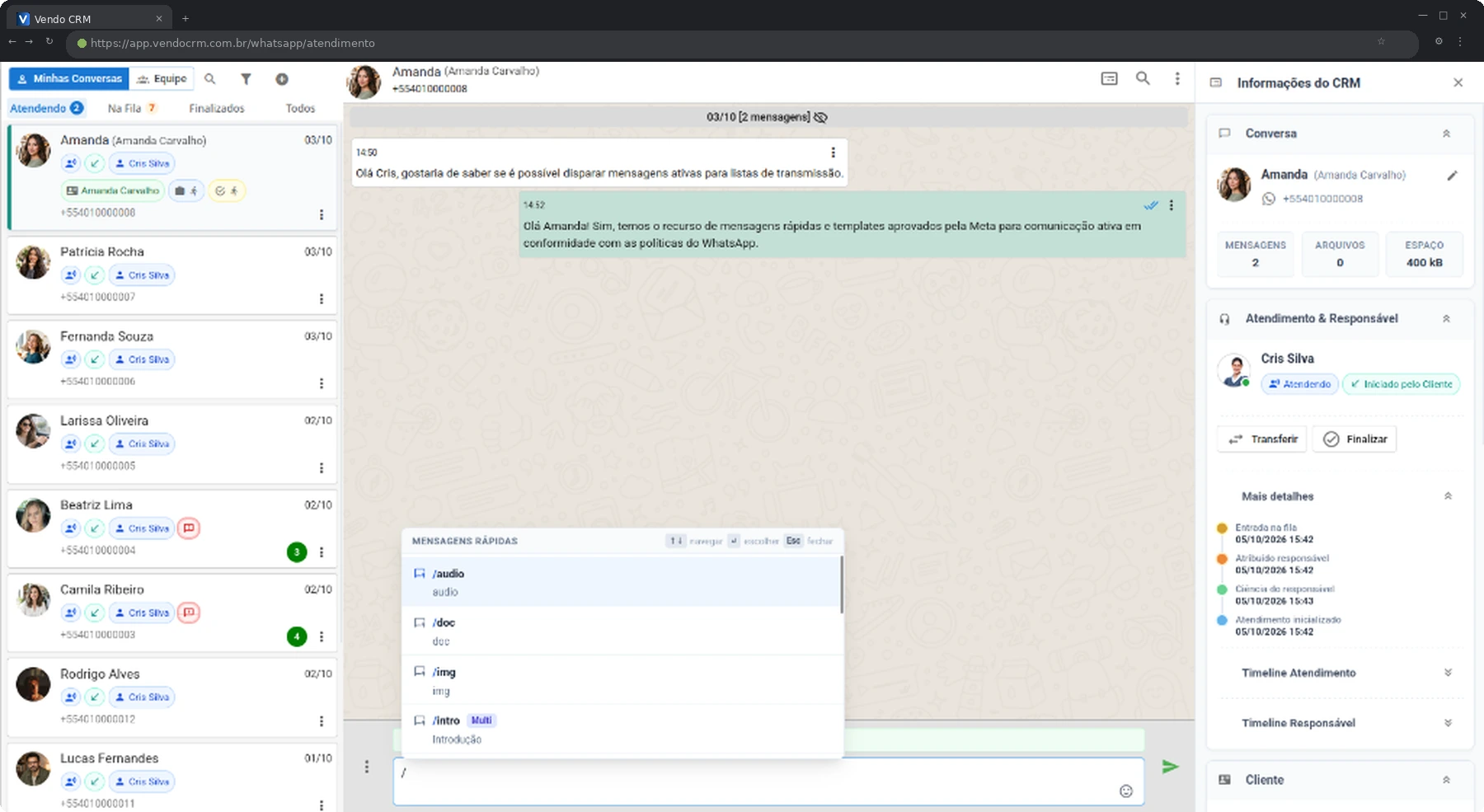
Task: Click red chat icon on Beatriz Lima card
Action: pos(189,528)
